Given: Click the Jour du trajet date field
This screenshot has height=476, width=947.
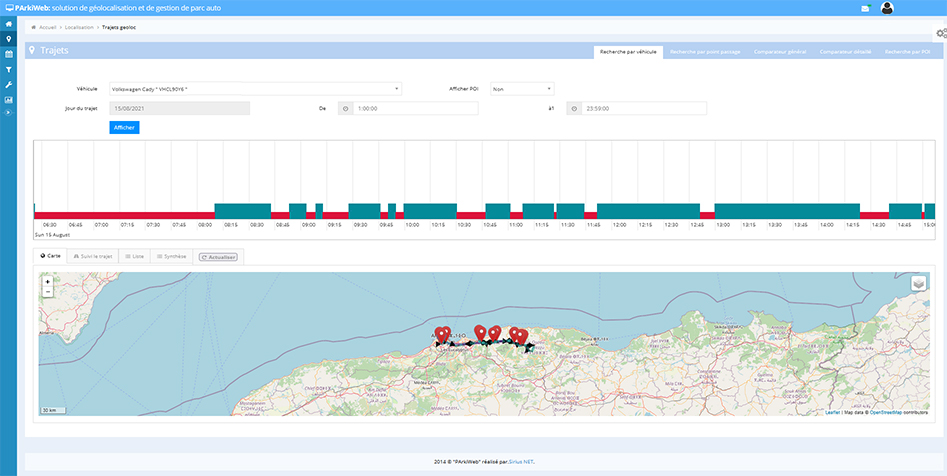Looking at the screenshot, I should tap(179, 108).
